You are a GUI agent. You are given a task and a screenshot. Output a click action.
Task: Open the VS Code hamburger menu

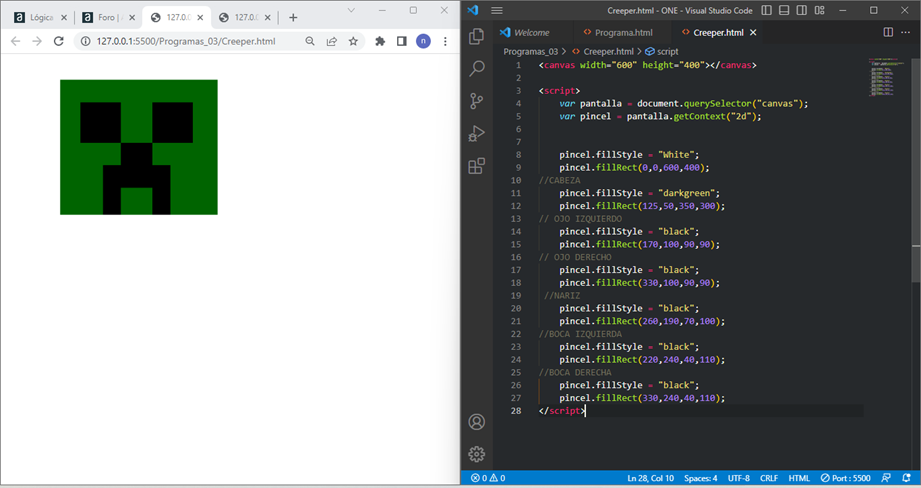pos(497,10)
